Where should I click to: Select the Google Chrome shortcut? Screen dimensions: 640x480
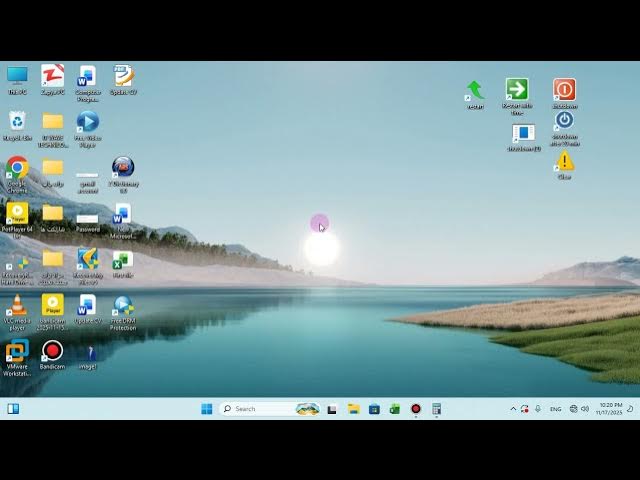tap(17, 175)
